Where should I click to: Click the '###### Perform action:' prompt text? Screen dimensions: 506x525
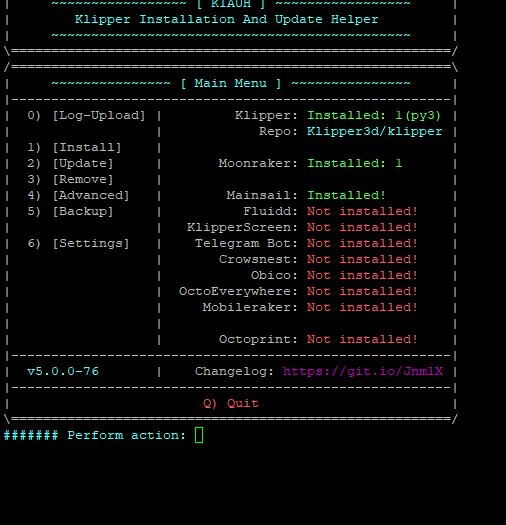pos(94,435)
